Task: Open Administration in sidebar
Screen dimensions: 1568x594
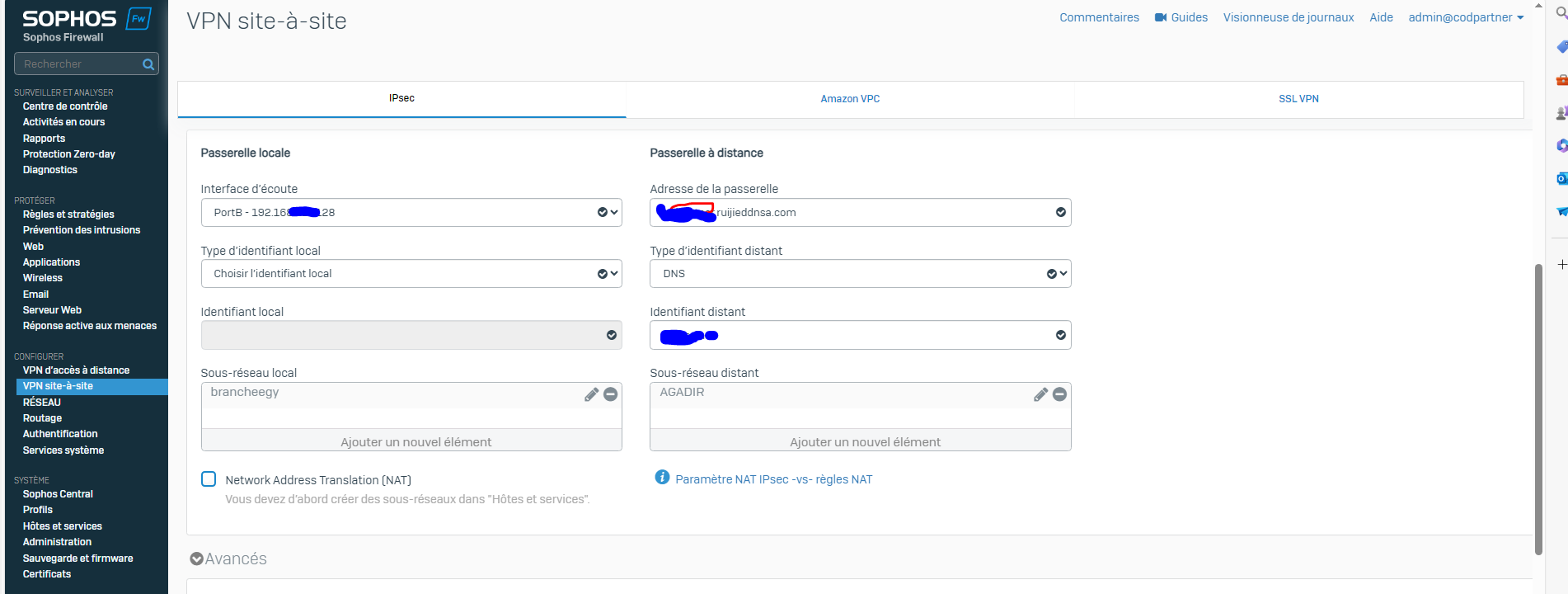Action: [57, 542]
